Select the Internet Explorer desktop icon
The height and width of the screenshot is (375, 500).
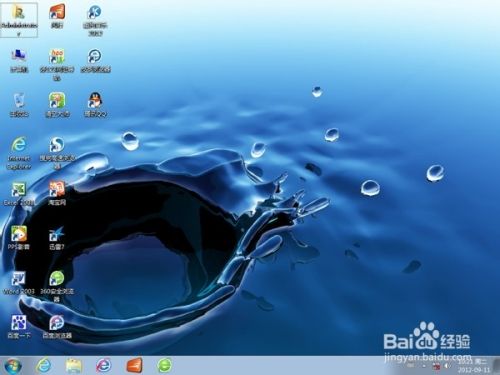click(19, 153)
